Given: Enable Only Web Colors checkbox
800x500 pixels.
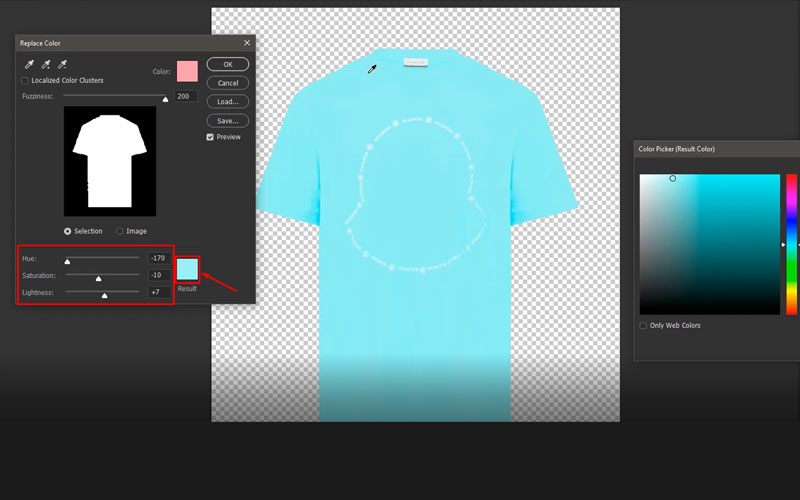Looking at the screenshot, I should click(x=643, y=326).
